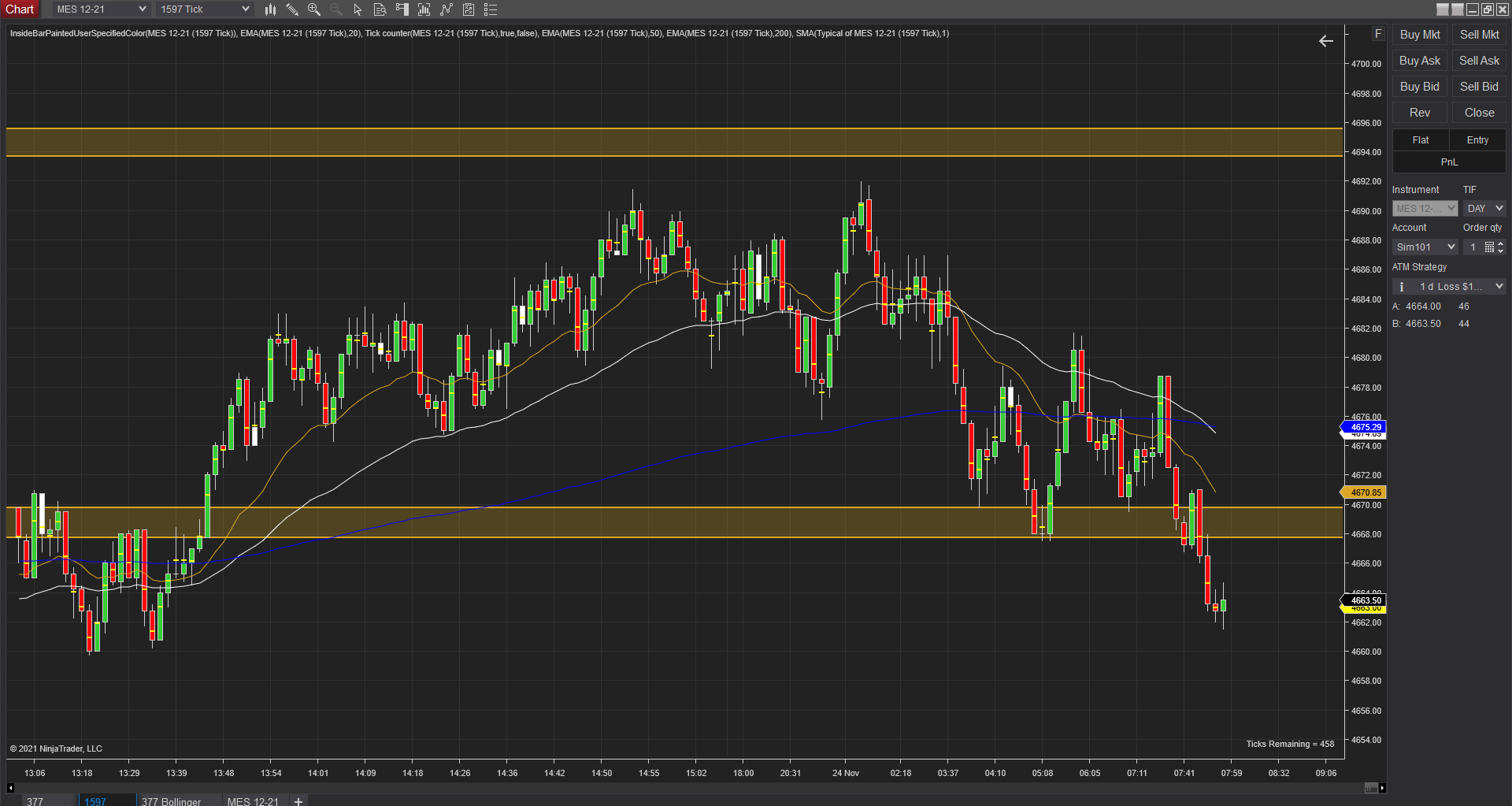Click the indicator legend text at top
Image resolution: width=1512 pixels, height=806 pixels.
pos(480,33)
